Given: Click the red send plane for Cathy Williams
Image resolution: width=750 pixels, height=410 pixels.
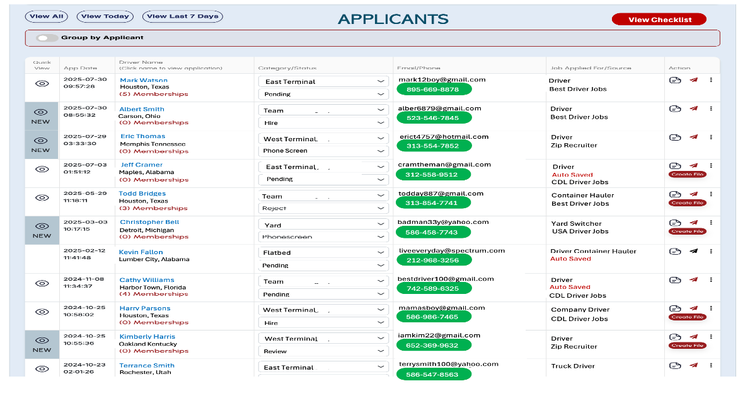Looking at the screenshot, I should tap(694, 279).
